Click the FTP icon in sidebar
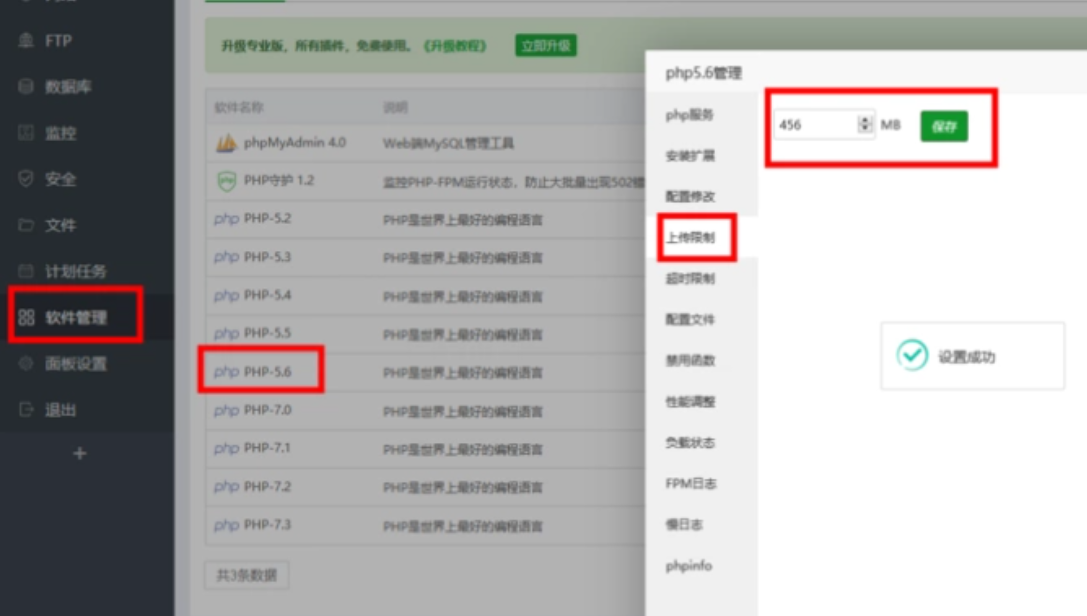The height and width of the screenshot is (616, 1087). (x=26, y=41)
